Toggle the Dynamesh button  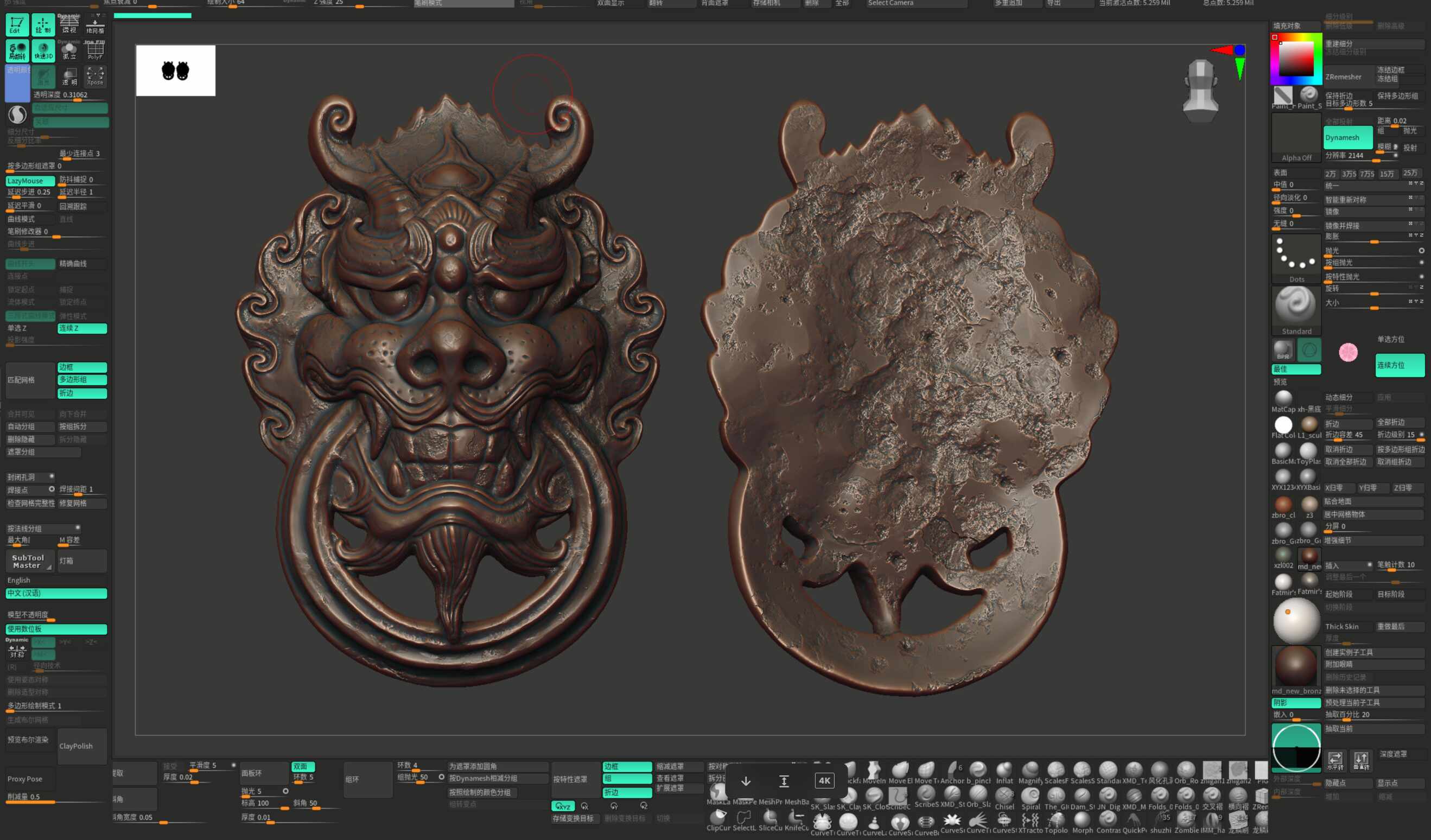(x=1347, y=137)
